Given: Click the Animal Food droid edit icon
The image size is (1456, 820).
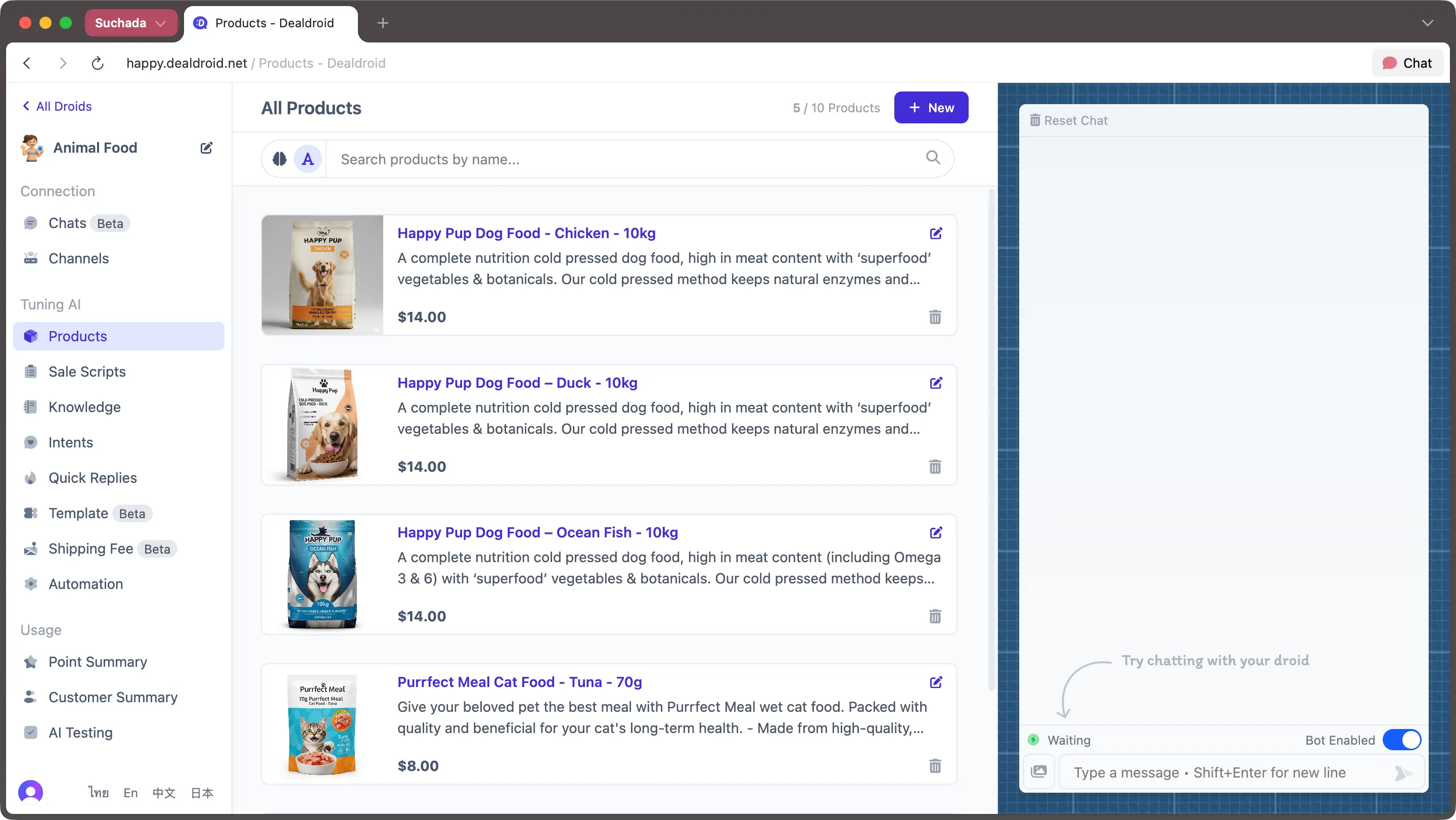Looking at the screenshot, I should [x=206, y=148].
